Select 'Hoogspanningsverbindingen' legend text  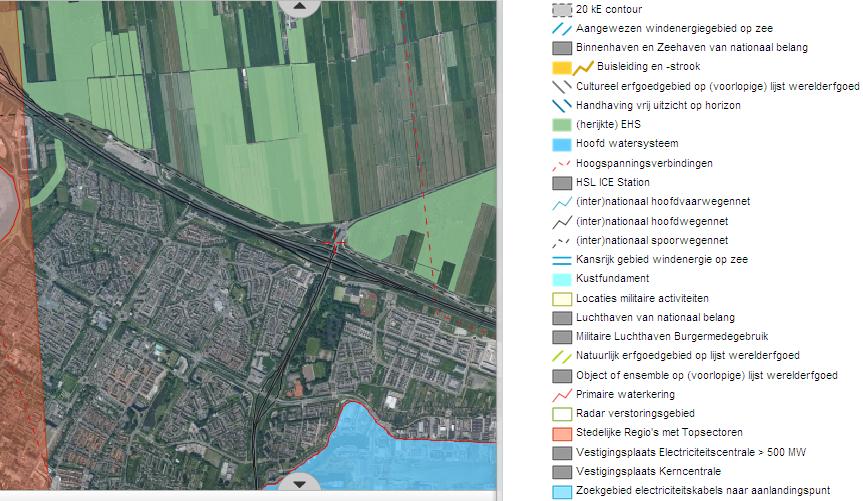coord(644,164)
